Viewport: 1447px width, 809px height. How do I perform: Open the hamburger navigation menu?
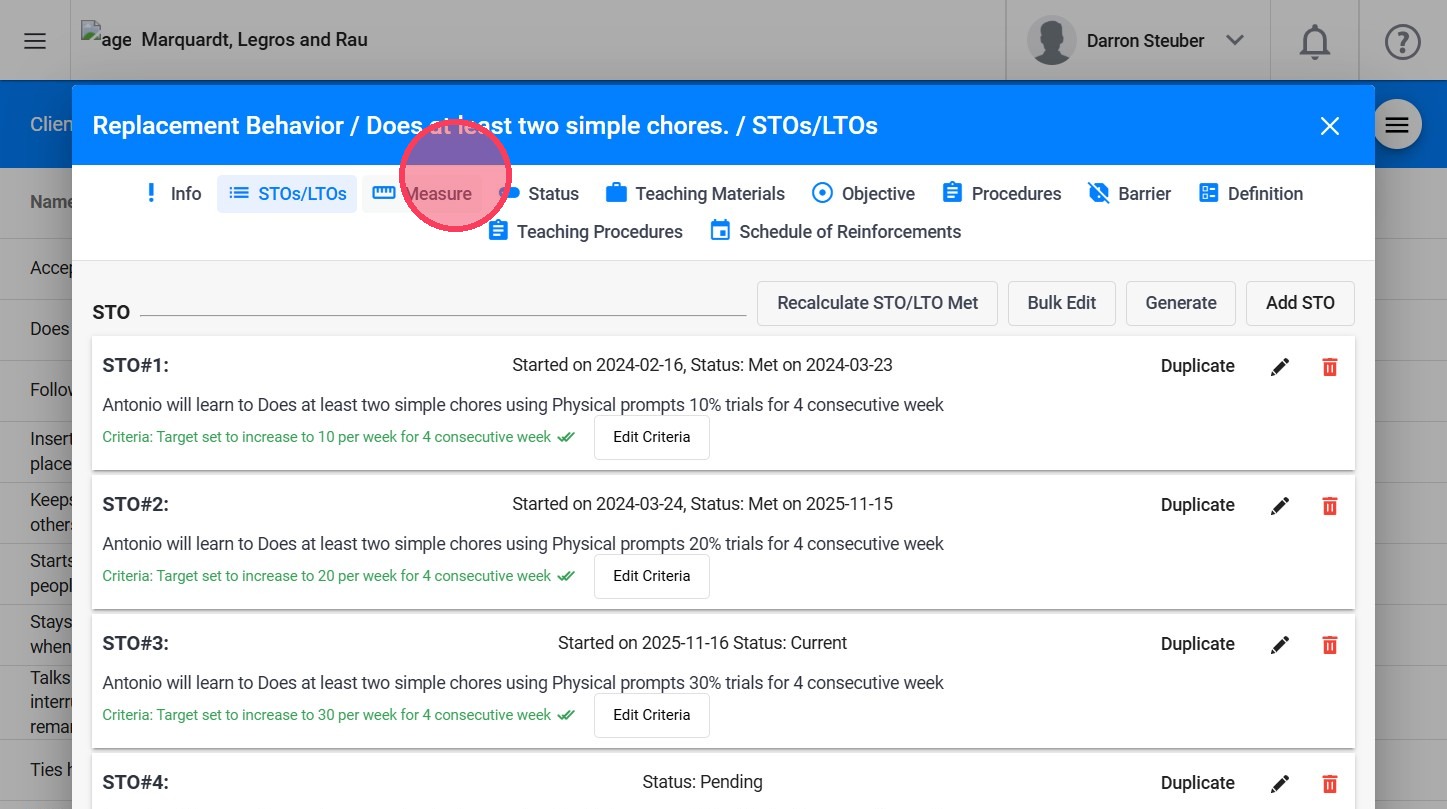[x=35, y=41]
